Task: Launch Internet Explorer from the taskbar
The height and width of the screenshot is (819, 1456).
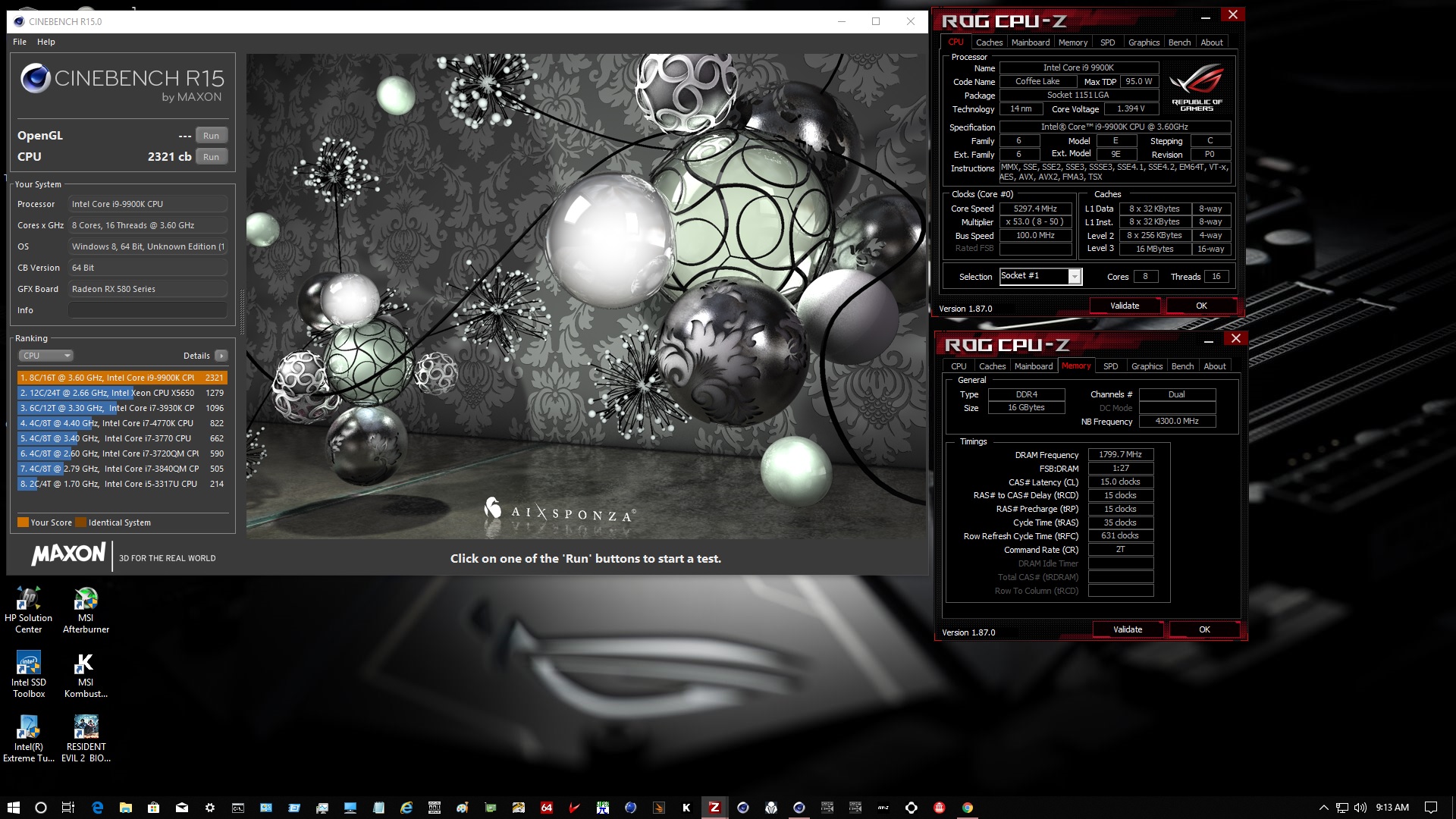Action: [406, 808]
